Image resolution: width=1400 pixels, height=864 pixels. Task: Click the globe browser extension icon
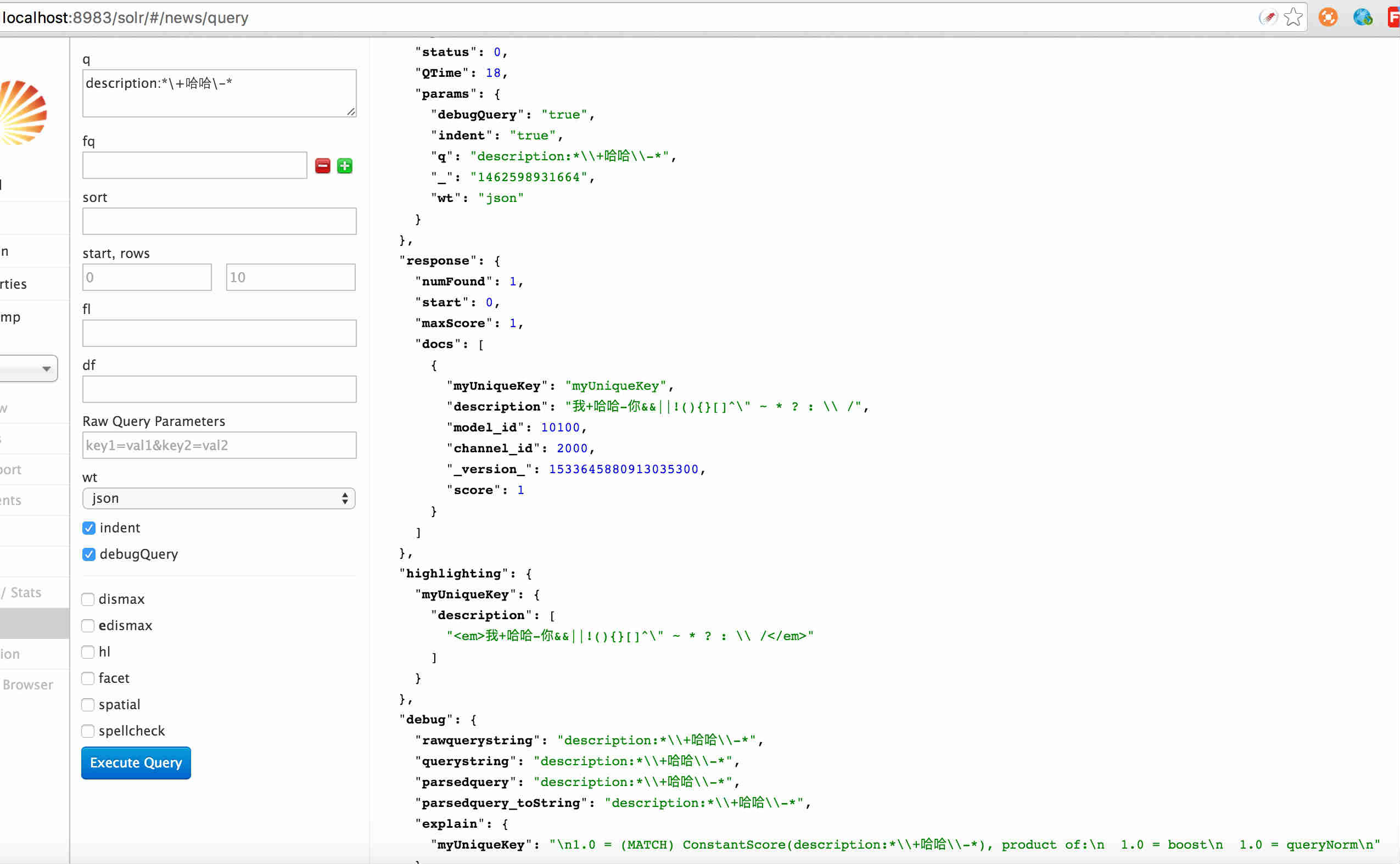[x=1363, y=17]
